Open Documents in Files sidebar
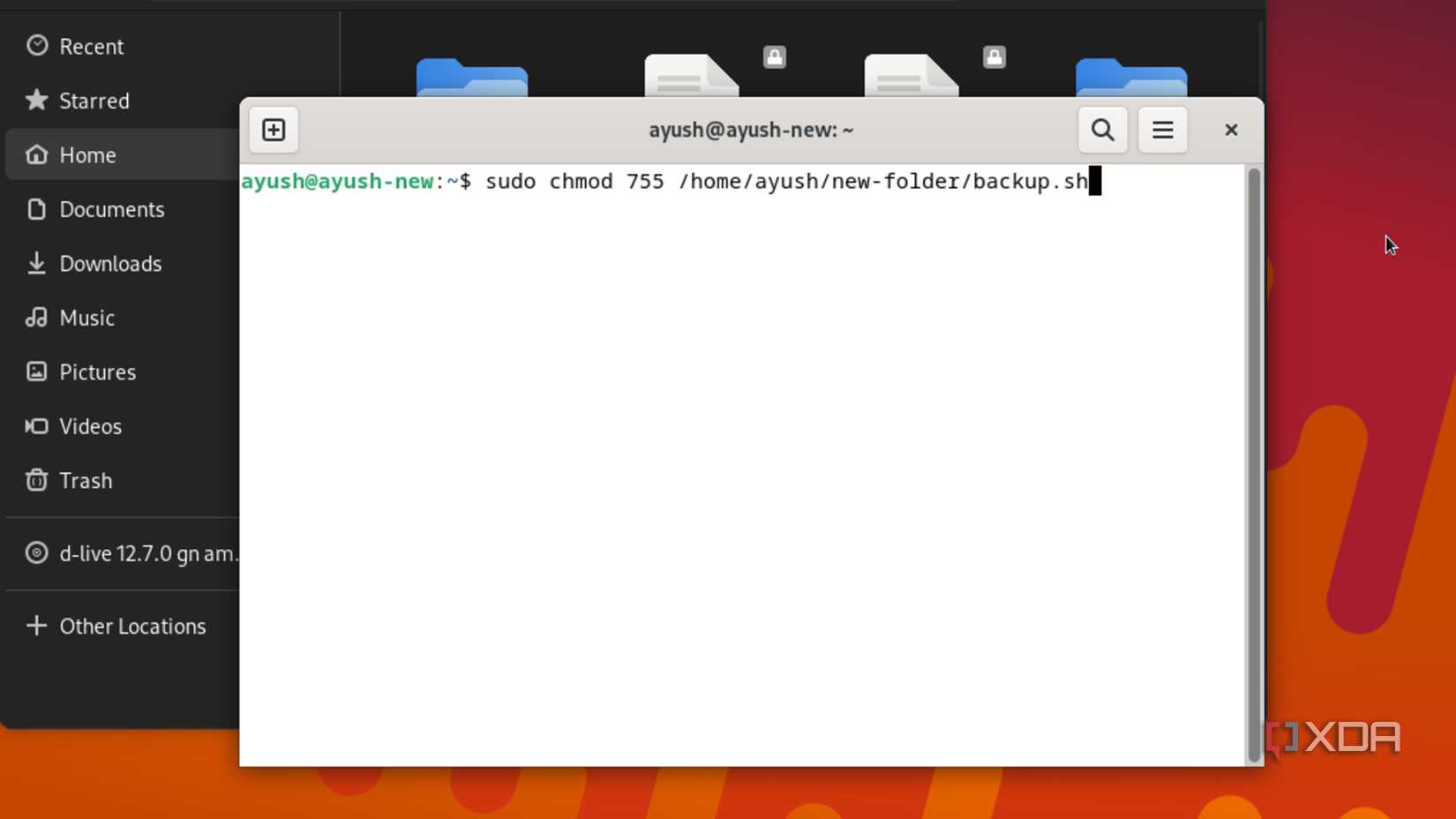The width and height of the screenshot is (1456, 819). tap(122, 209)
